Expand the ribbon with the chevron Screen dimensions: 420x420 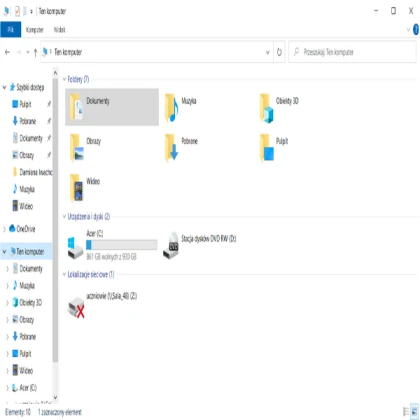pos(408,30)
